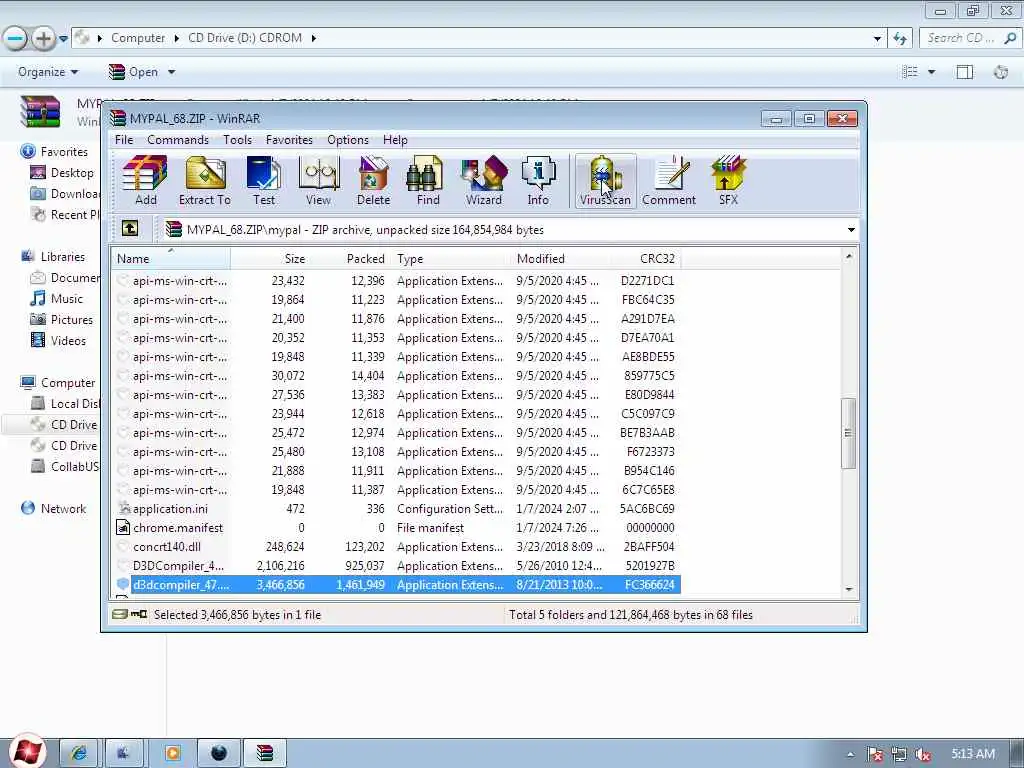This screenshot has height=768, width=1024.
Task: Toggle Explorer preview pane button
Action: pos(965,72)
